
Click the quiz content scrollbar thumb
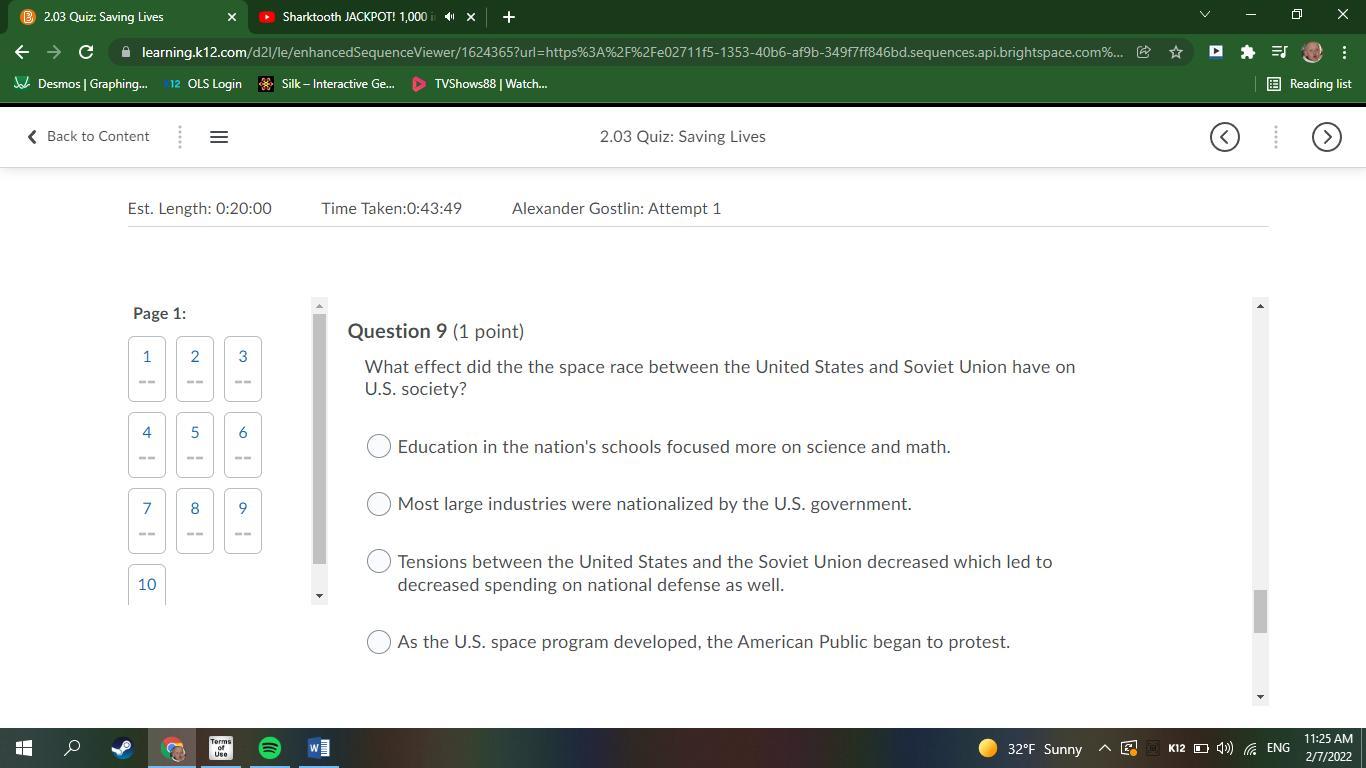(x=1260, y=611)
